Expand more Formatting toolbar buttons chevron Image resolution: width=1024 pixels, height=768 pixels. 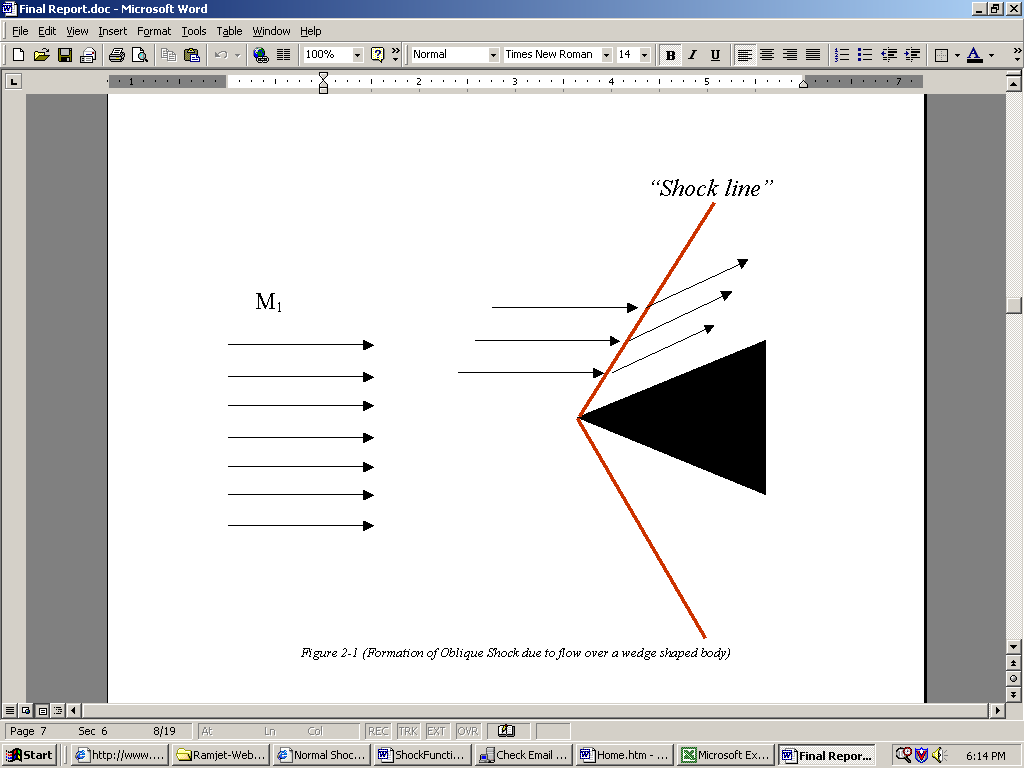[1017, 54]
